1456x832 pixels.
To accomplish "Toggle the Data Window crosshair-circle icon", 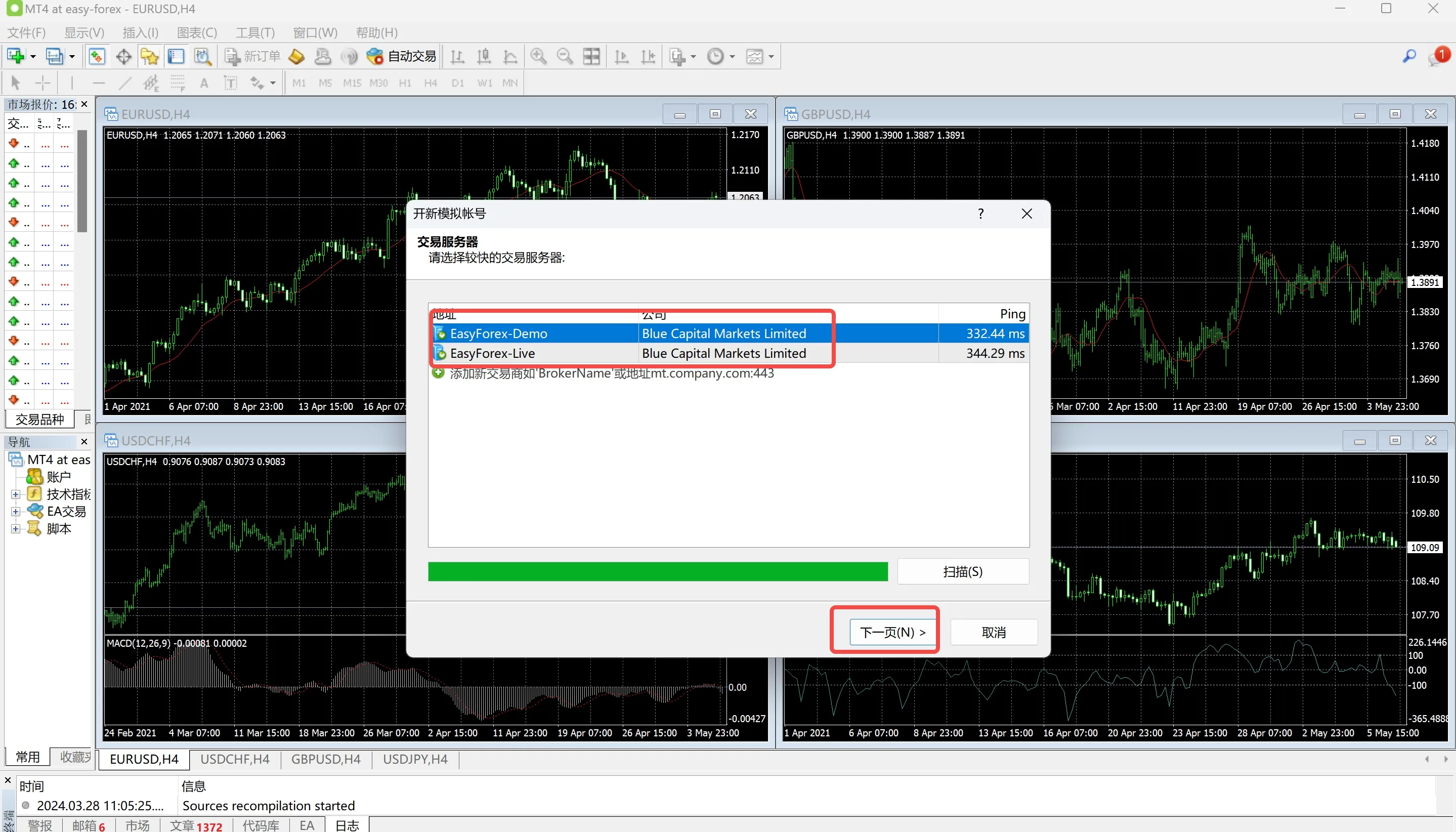I will 123,56.
